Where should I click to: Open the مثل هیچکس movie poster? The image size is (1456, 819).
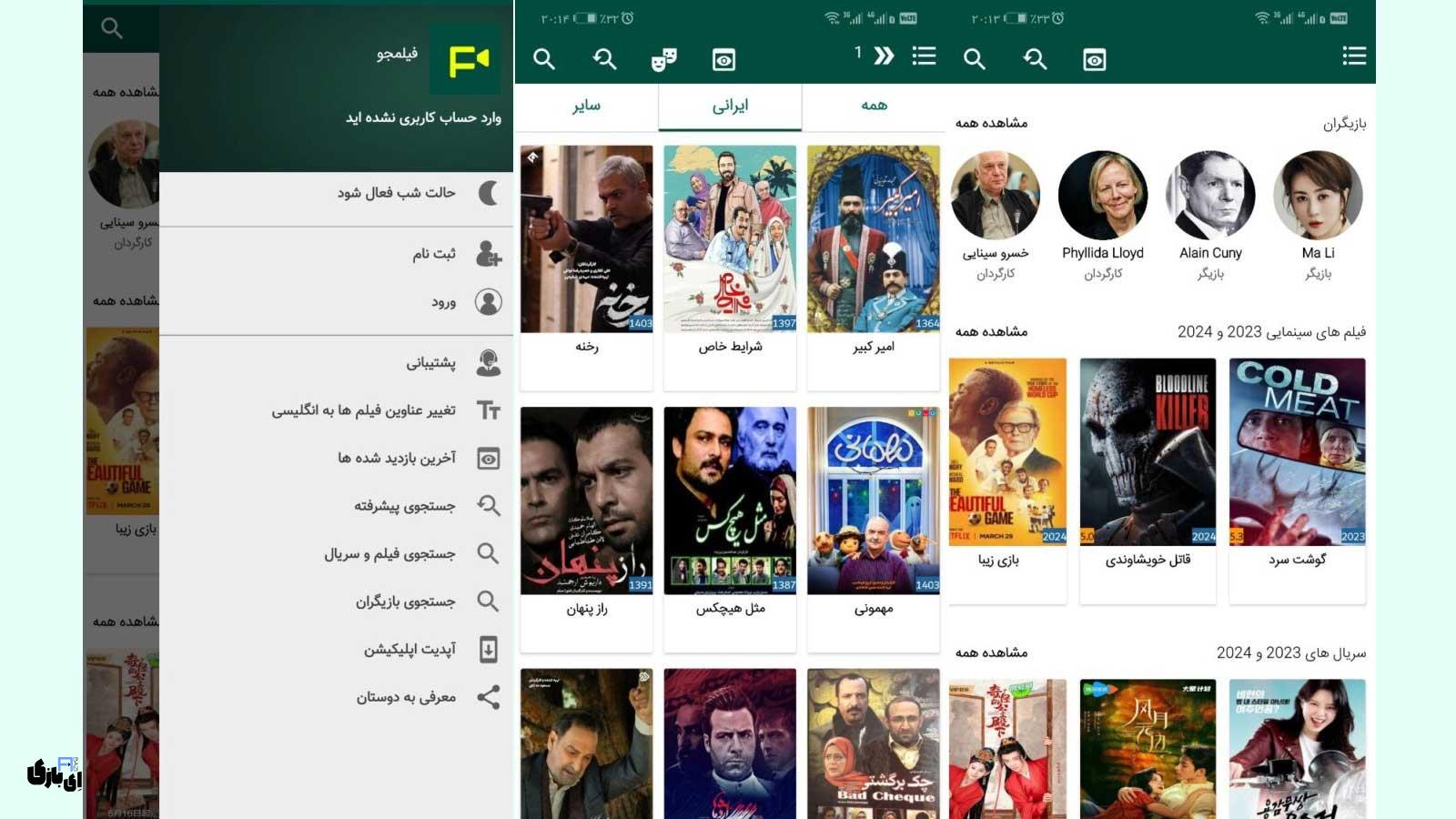[x=730, y=500]
